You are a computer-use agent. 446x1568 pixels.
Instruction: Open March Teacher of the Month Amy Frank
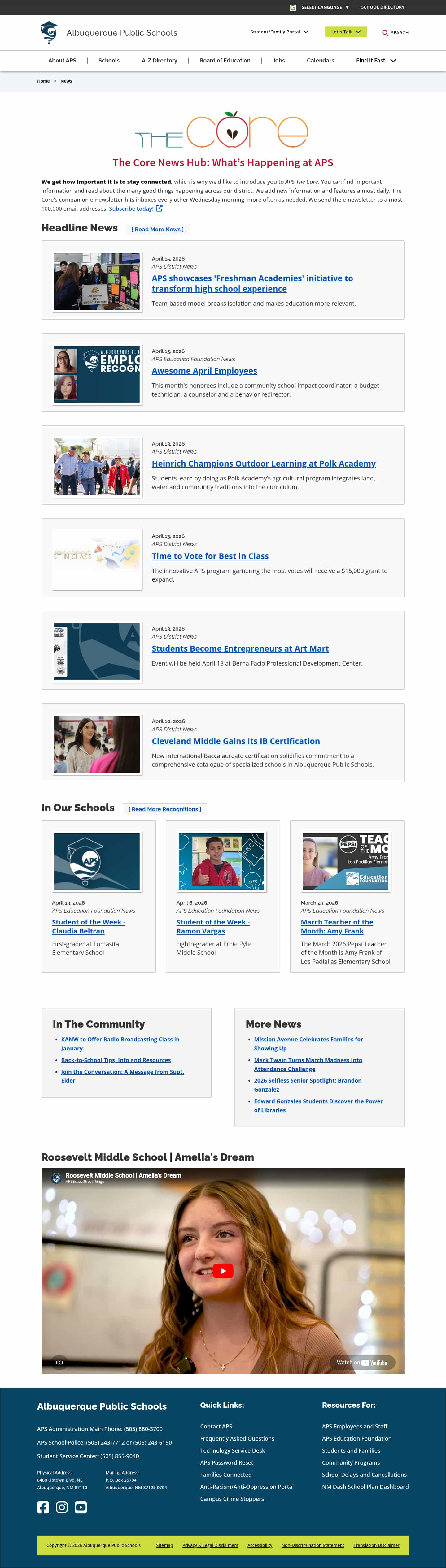coord(337,926)
